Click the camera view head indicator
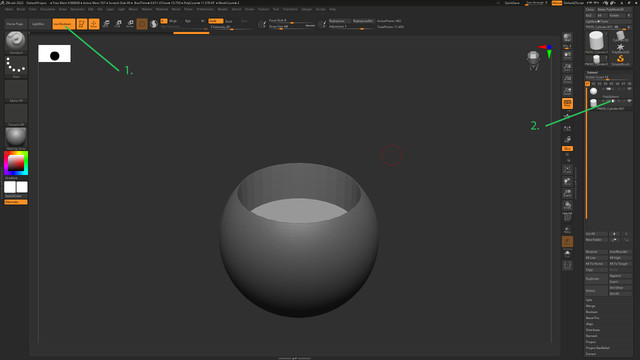Screen dimensions: 640x360 pyautogui.click(x=533, y=60)
